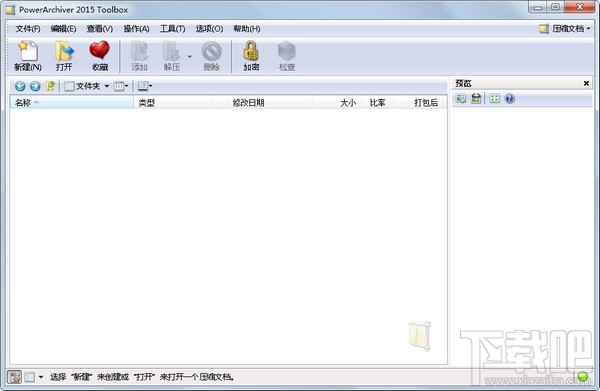Toggle the 文件夹 folders pane button
The width and height of the screenshot is (600, 391).
82,86
